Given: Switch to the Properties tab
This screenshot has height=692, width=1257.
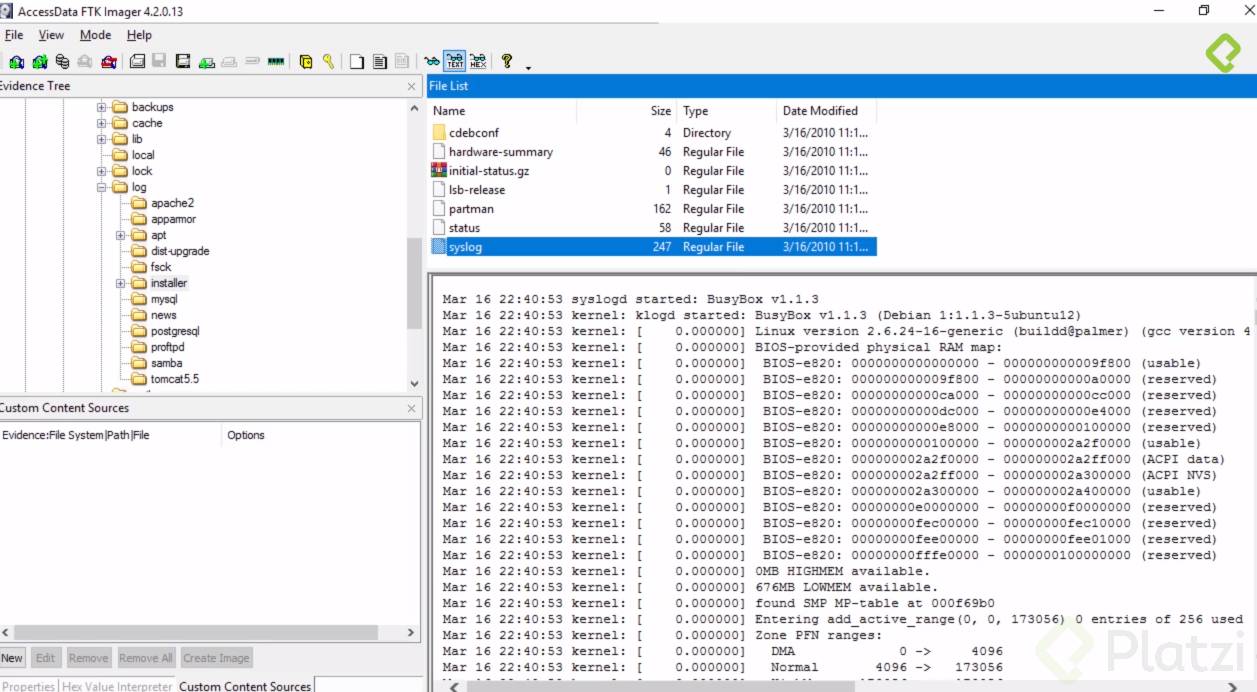Looking at the screenshot, I should click(x=28, y=686).
